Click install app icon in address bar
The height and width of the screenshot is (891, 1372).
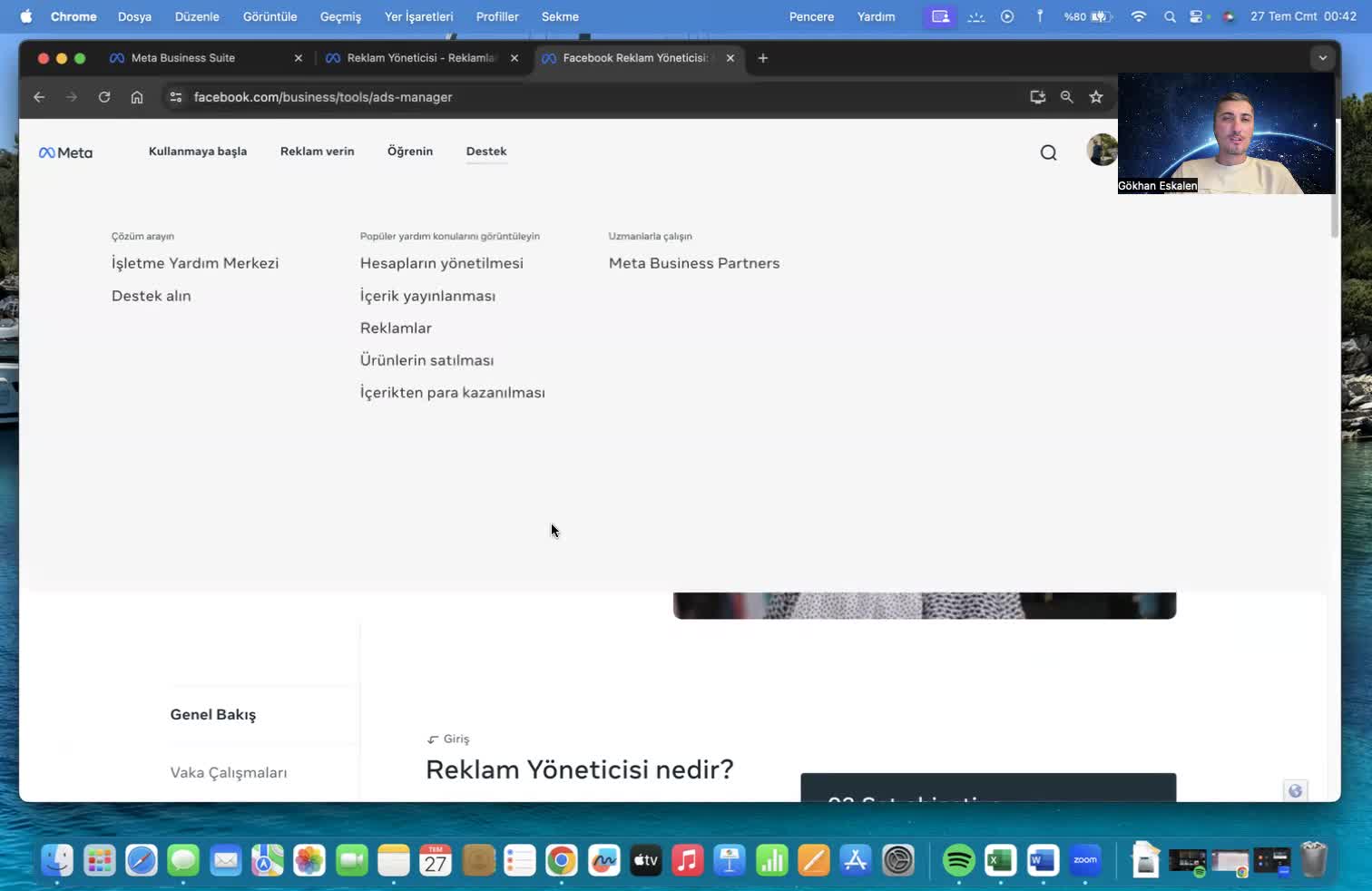click(1038, 97)
